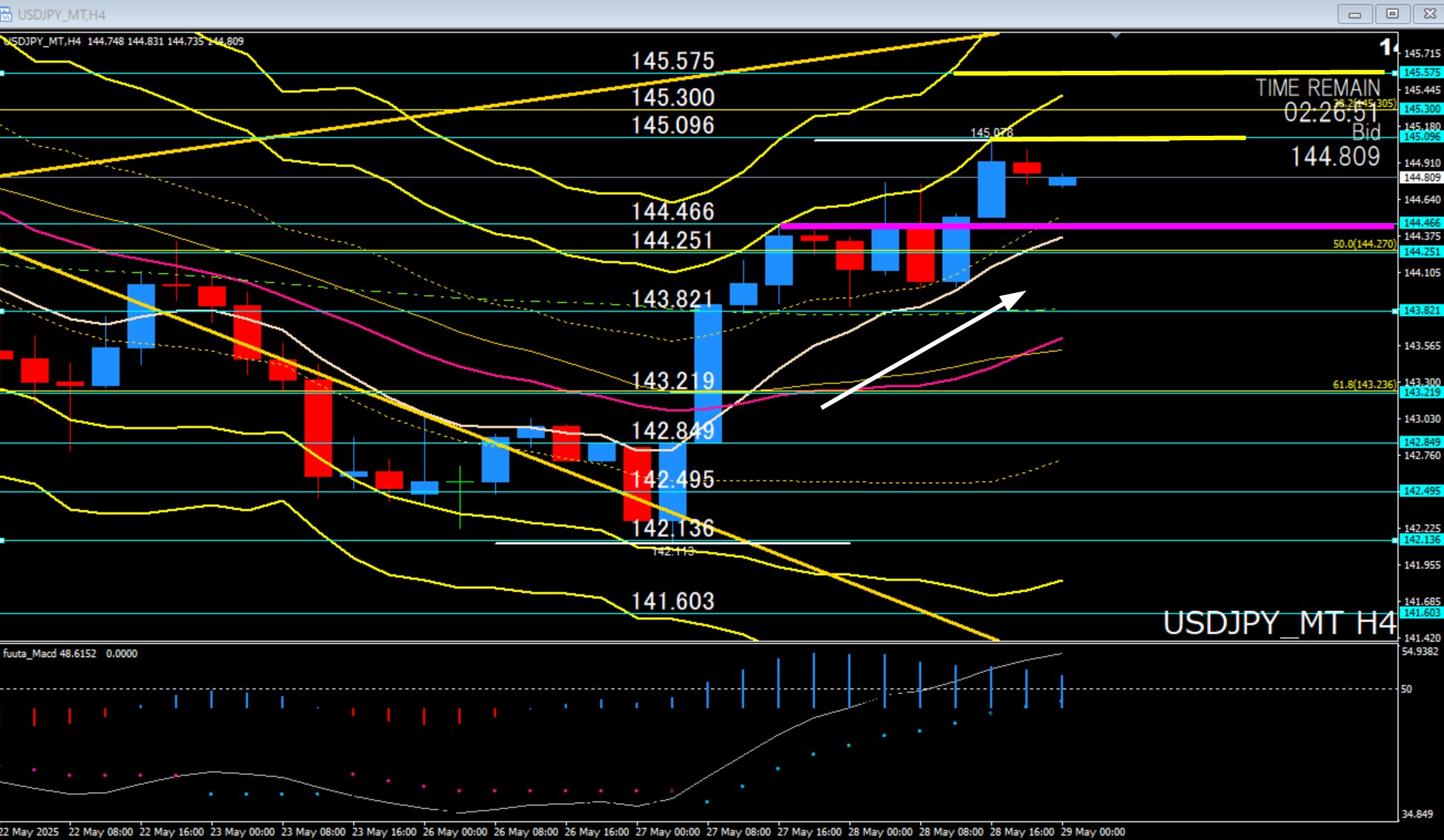Click the 23 May 00:00 time axis label
The width and height of the screenshot is (1444, 840).
pos(243,832)
